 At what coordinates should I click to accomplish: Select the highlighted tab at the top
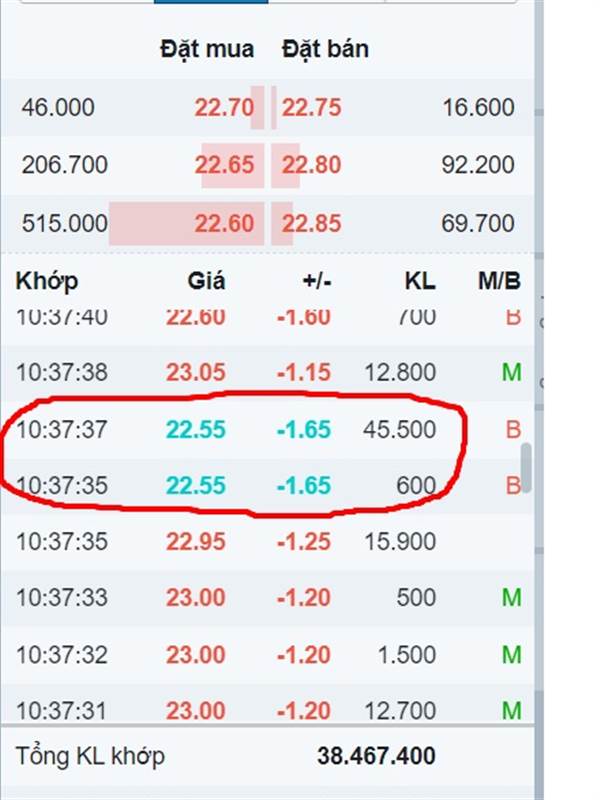(x=211, y=2)
